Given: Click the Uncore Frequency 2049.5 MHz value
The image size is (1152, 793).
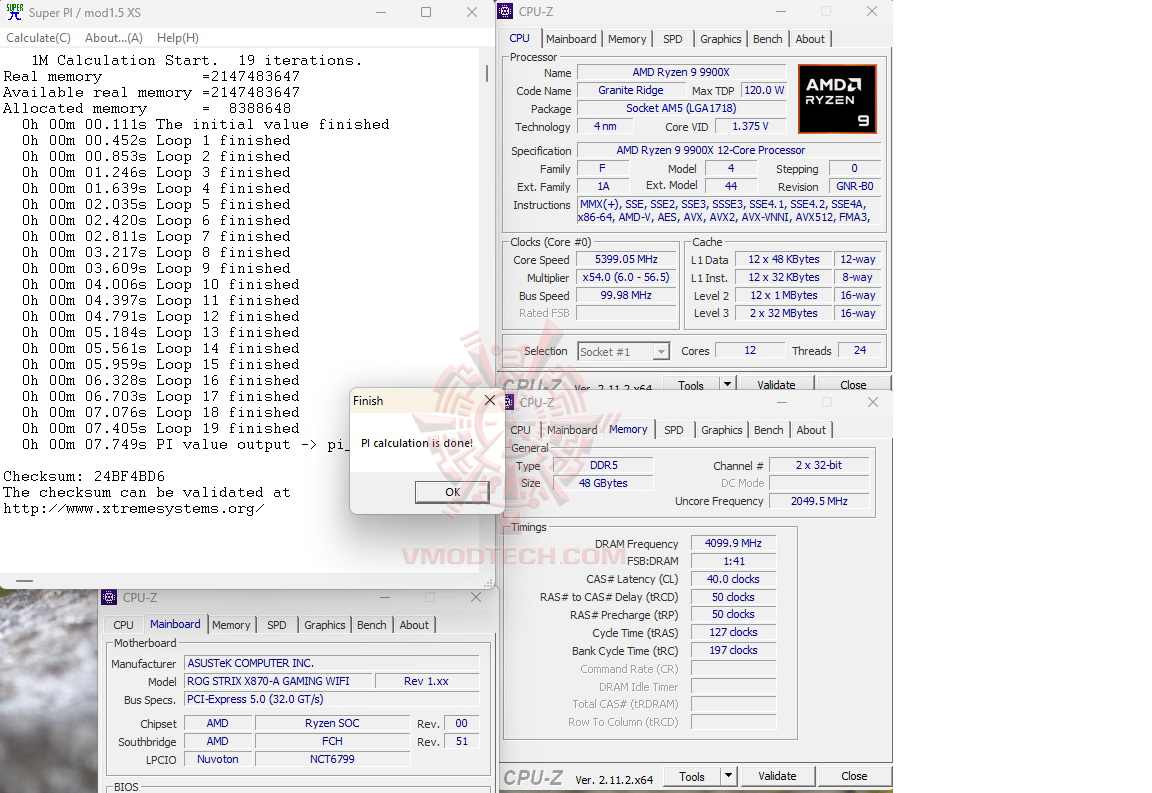Looking at the screenshot, I should pyautogui.click(x=818, y=501).
